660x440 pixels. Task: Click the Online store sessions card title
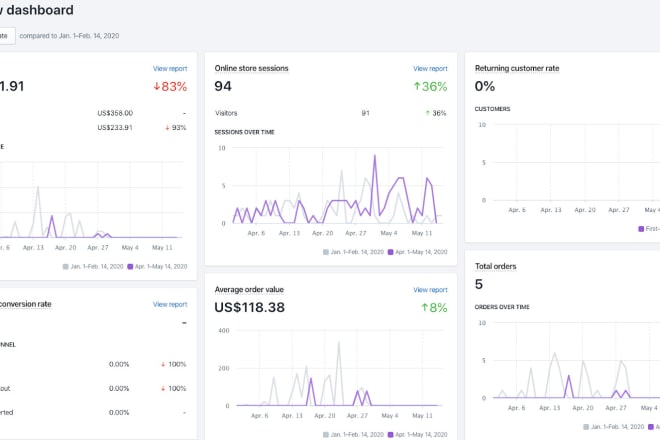(x=251, y=68)
